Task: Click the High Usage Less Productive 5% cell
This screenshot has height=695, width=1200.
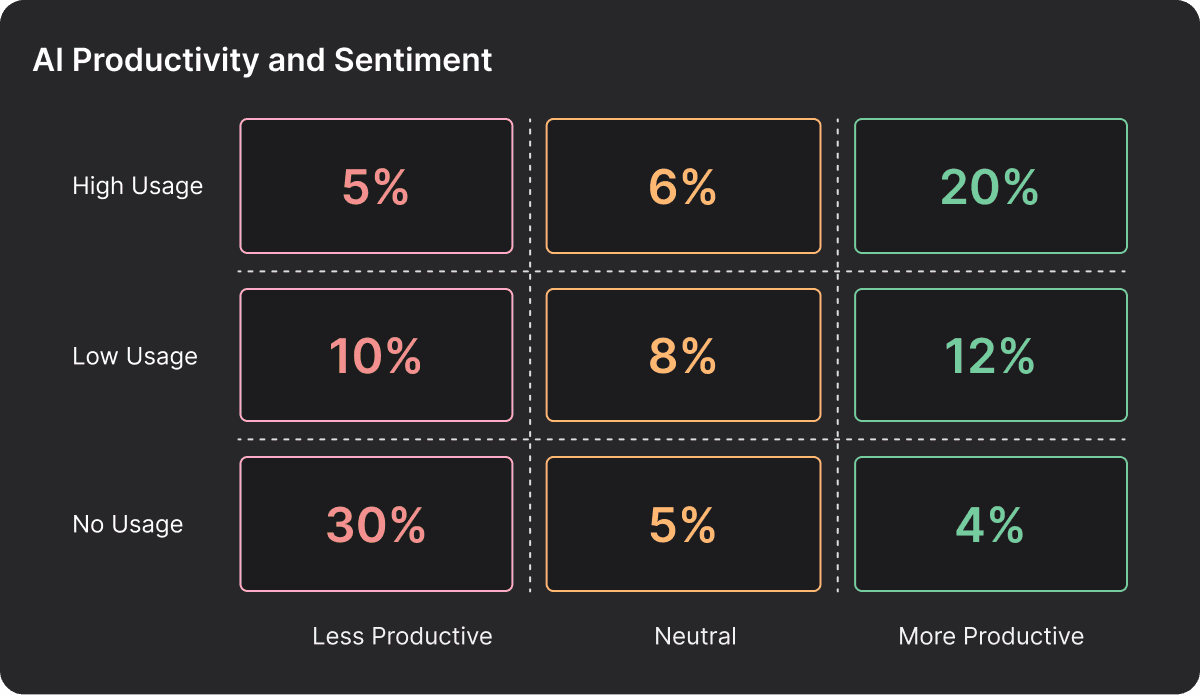Action: [376, 186]
